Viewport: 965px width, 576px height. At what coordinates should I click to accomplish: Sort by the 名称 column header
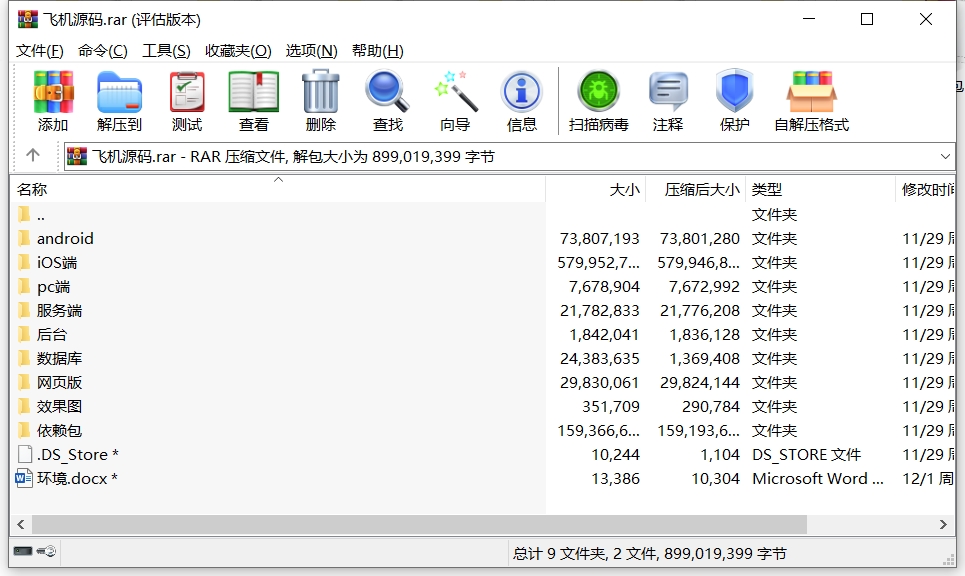[x=32, y=189]
